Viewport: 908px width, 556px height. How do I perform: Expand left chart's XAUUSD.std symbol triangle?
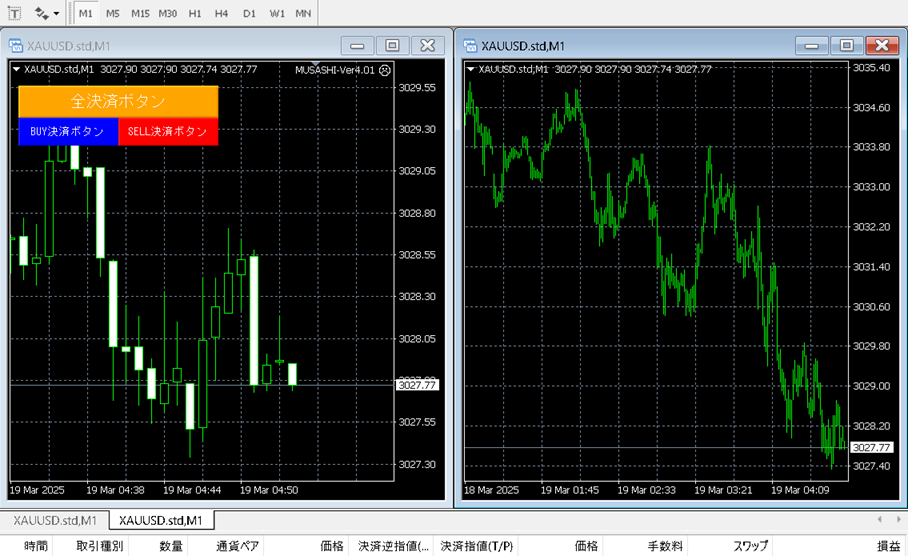tap(16, 70)
